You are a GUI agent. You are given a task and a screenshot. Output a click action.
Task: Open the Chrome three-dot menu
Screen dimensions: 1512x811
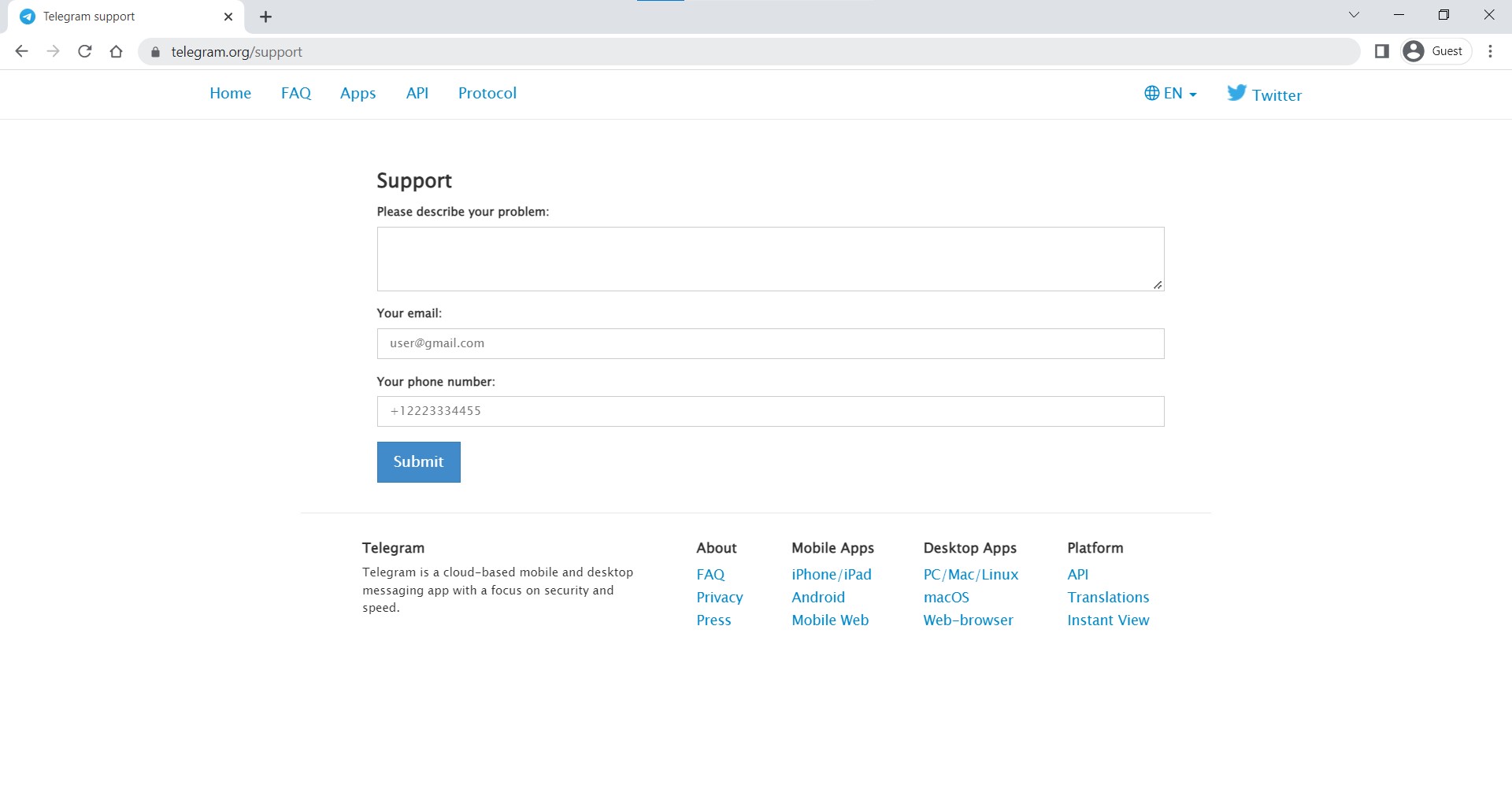click(1490, 51)
